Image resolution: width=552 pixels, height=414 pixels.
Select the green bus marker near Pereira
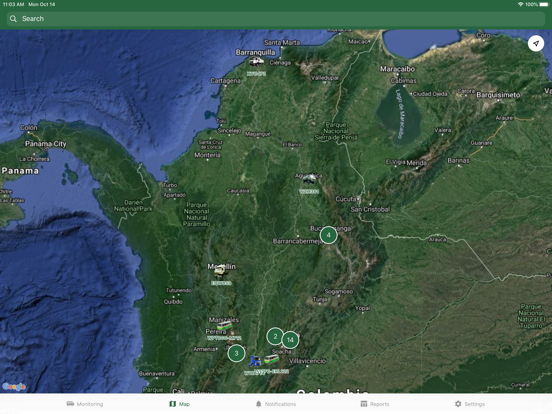[x=224, y=326]
